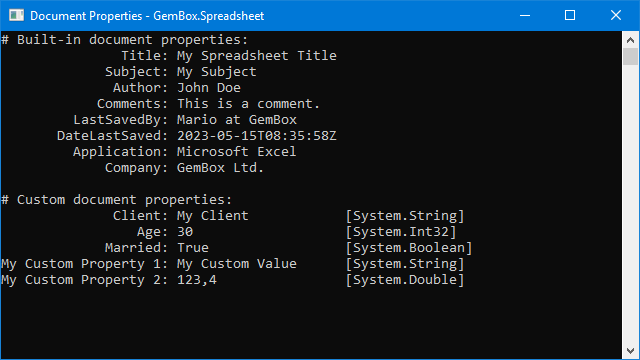Click '[System.String]' on the Custom Property 1 row

[x=405, y=264]
